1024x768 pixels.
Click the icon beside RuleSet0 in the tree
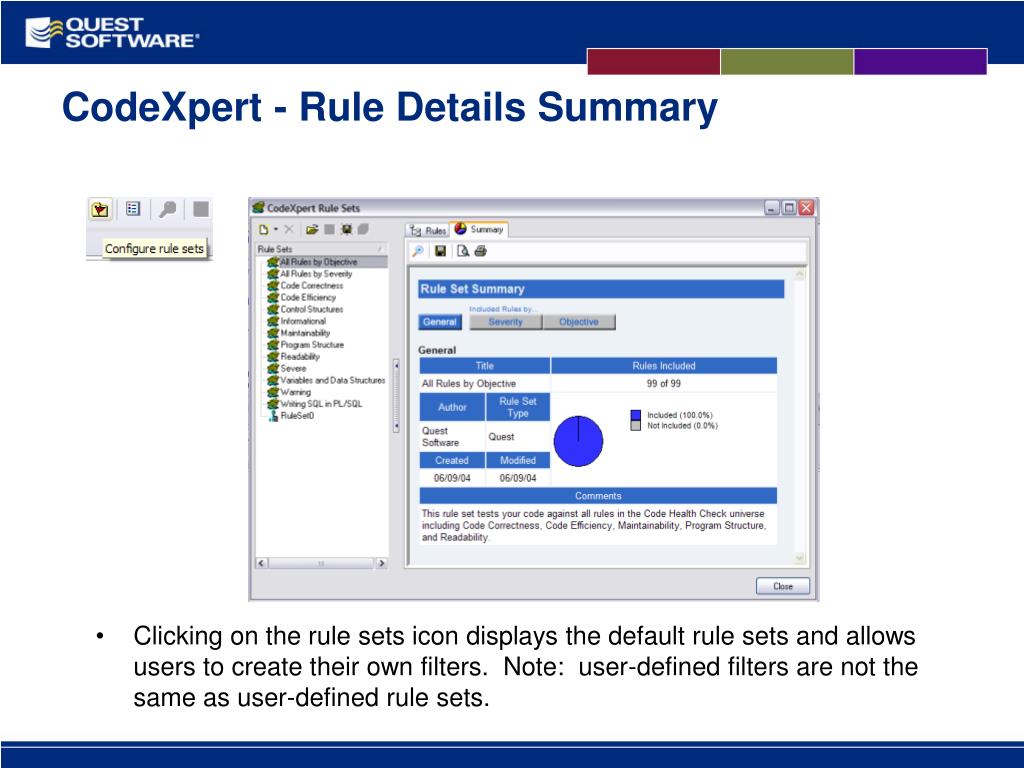click(x=274, y=415)
